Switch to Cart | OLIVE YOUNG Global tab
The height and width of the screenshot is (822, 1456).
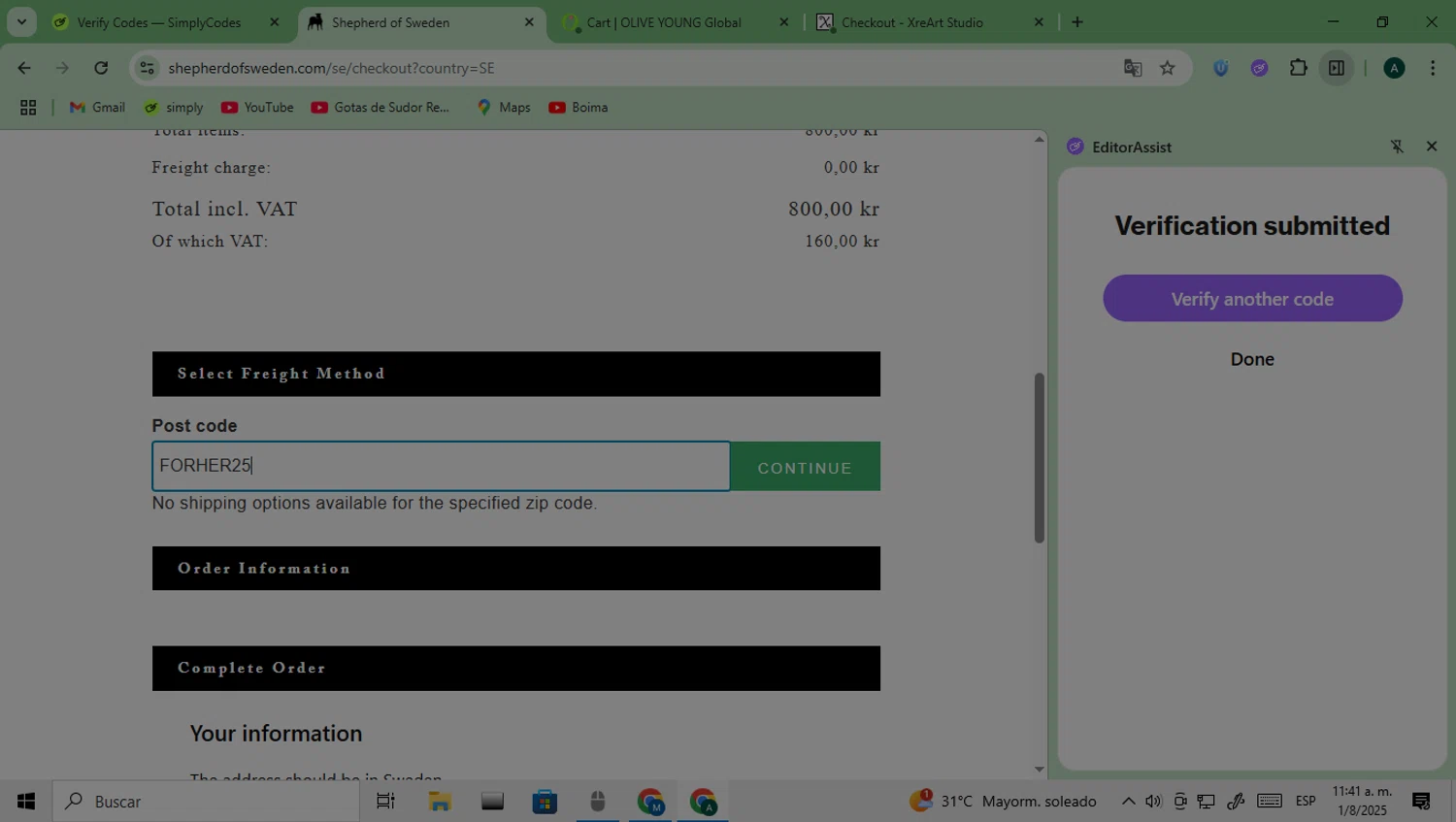pyautogui.click(x=663, y=22)
